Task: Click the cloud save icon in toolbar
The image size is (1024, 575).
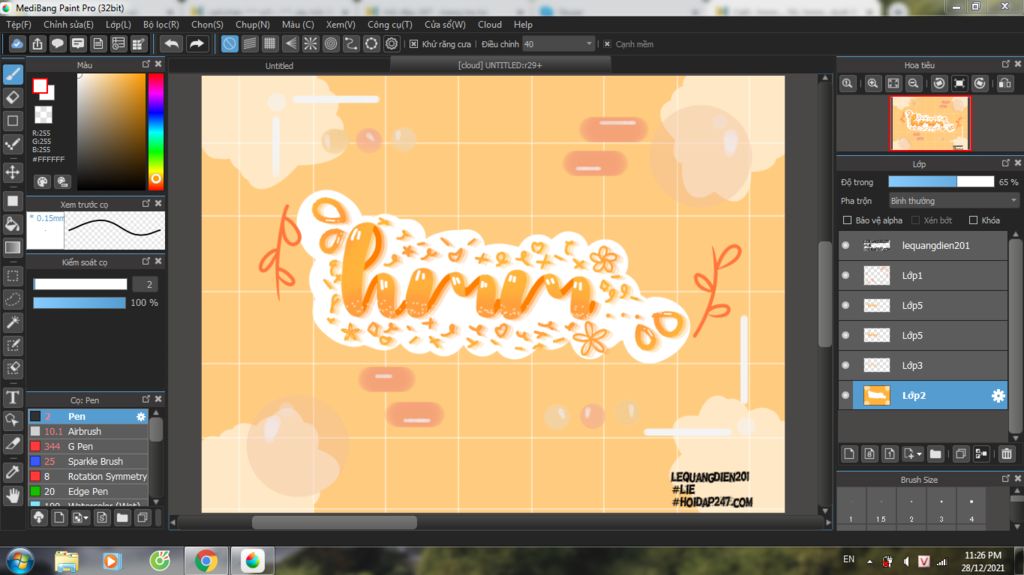Action: tap(17, 44)
